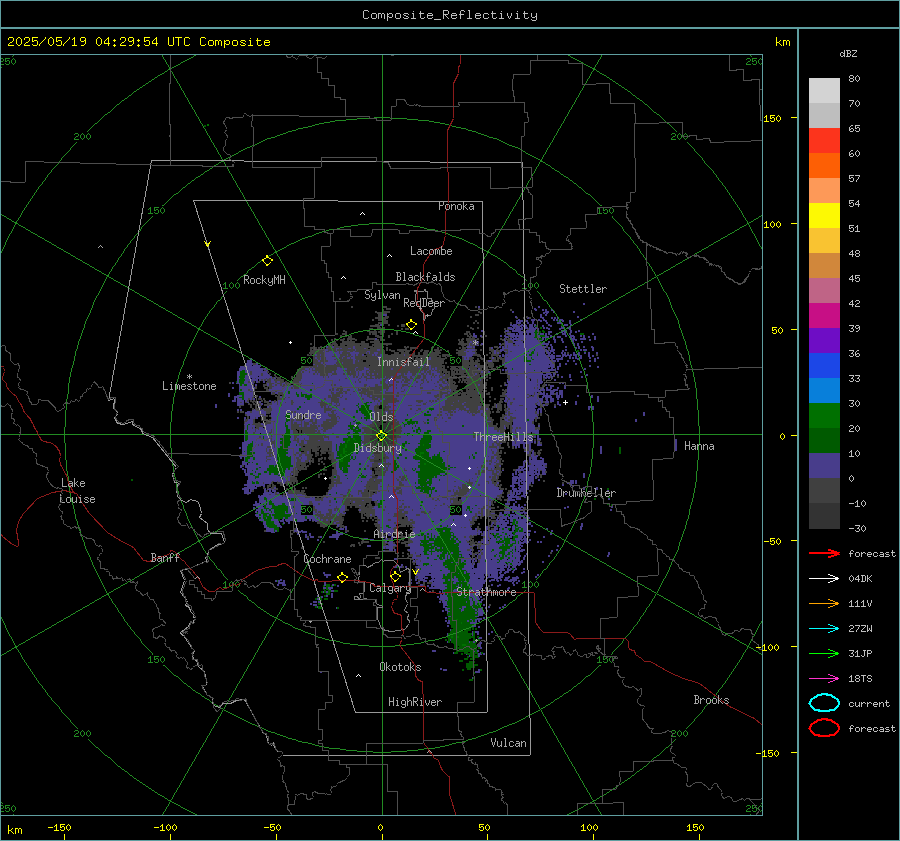Click the yellow diamond marker near Cochrane
900x841 pixels.
click(343, 577)
